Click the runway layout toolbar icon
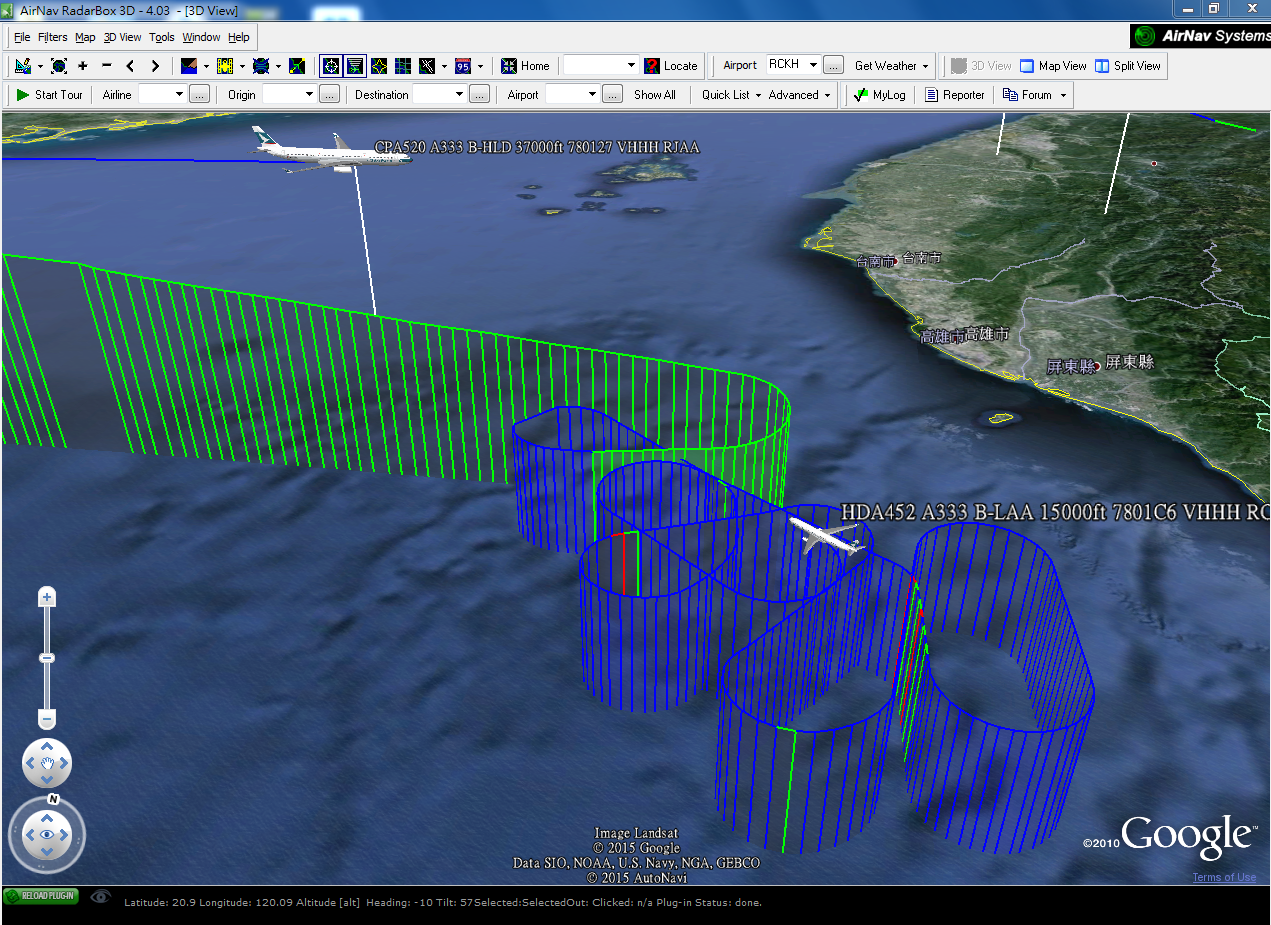 click(427, 66)
